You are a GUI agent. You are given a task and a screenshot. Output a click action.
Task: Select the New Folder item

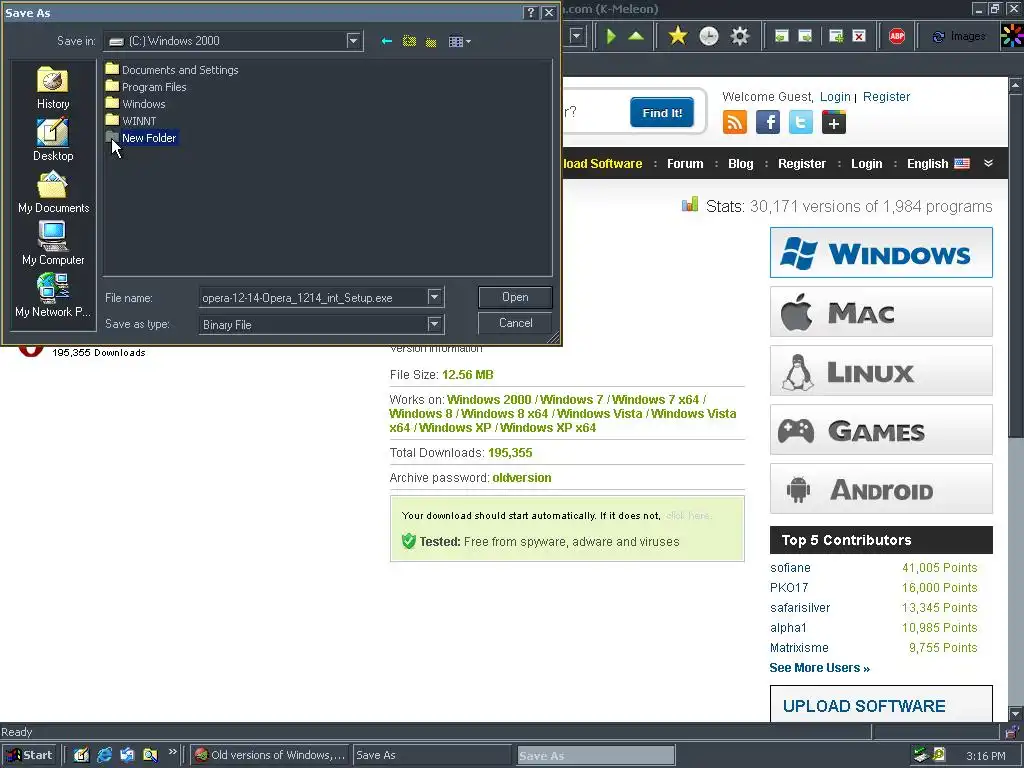pyautogui.click(x=141, y=138)
